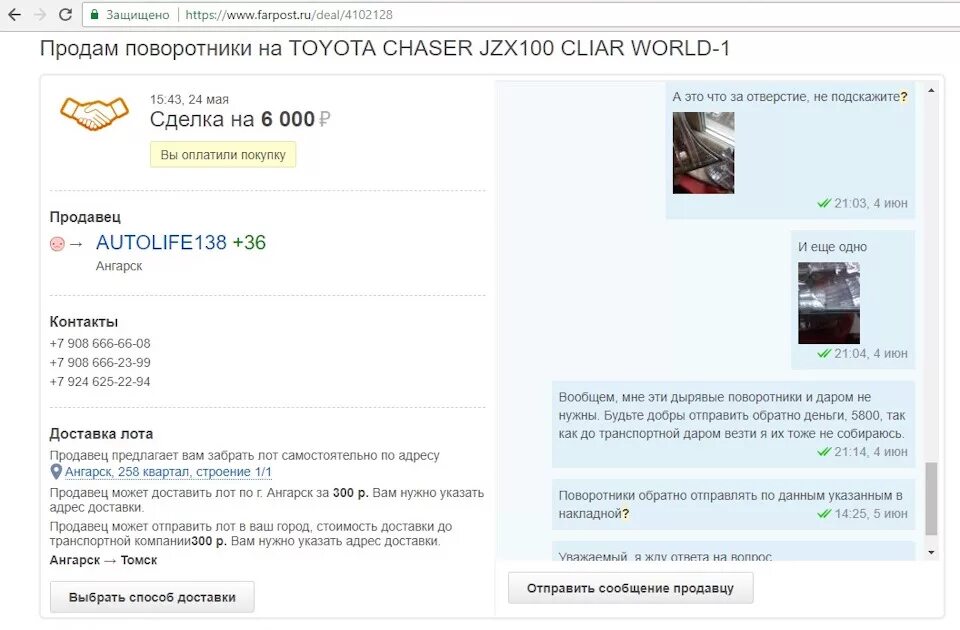Open first photo thumbnail in chat
This screenshot has width=960, height=630.
point(703,153)
